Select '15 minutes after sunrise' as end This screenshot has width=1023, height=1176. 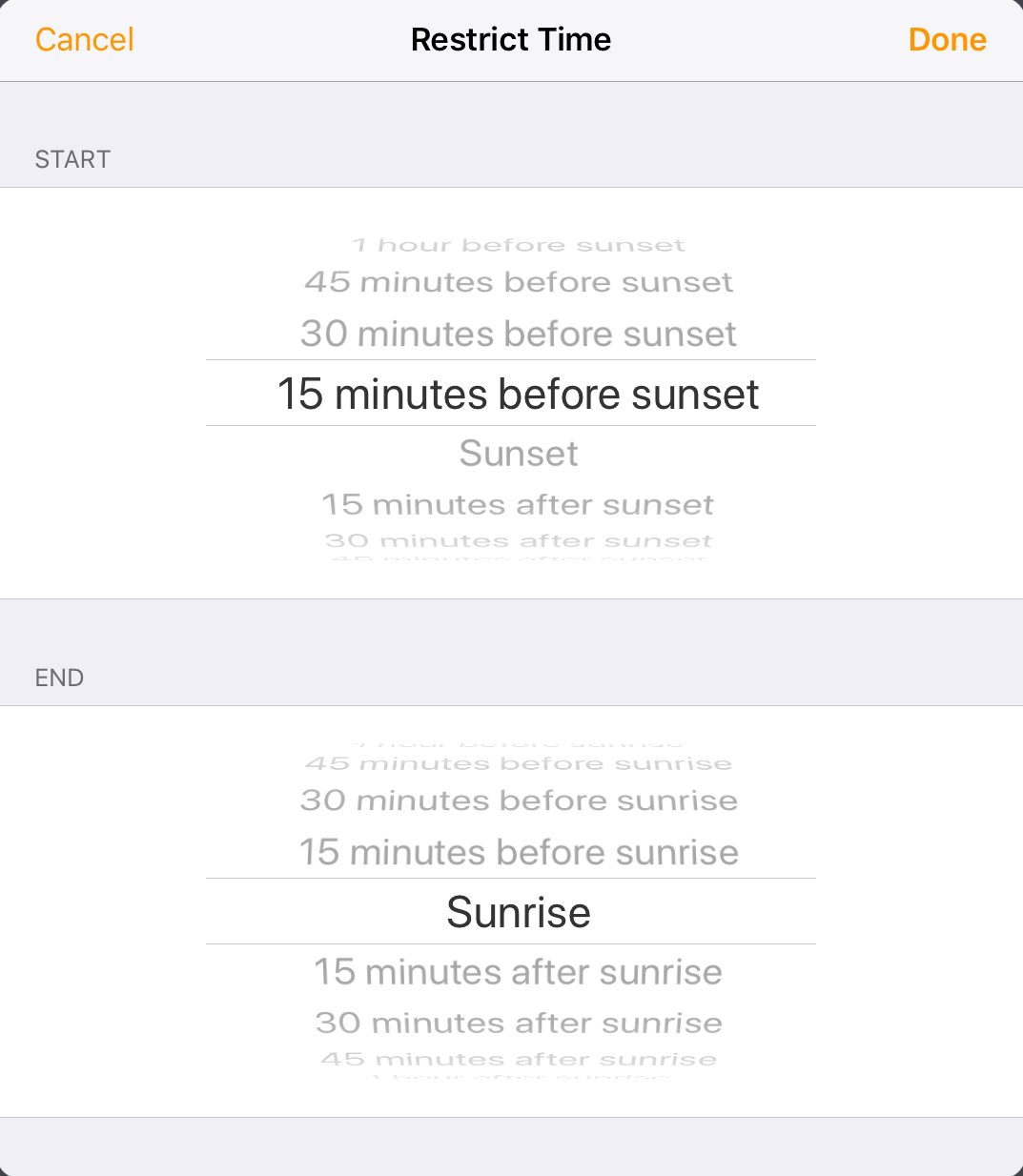[519, 972]
